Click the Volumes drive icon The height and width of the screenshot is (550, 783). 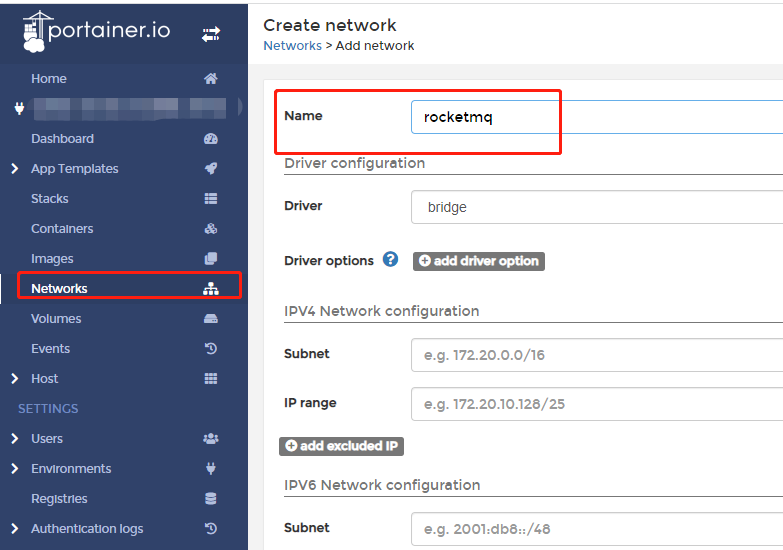coord(211,319)
